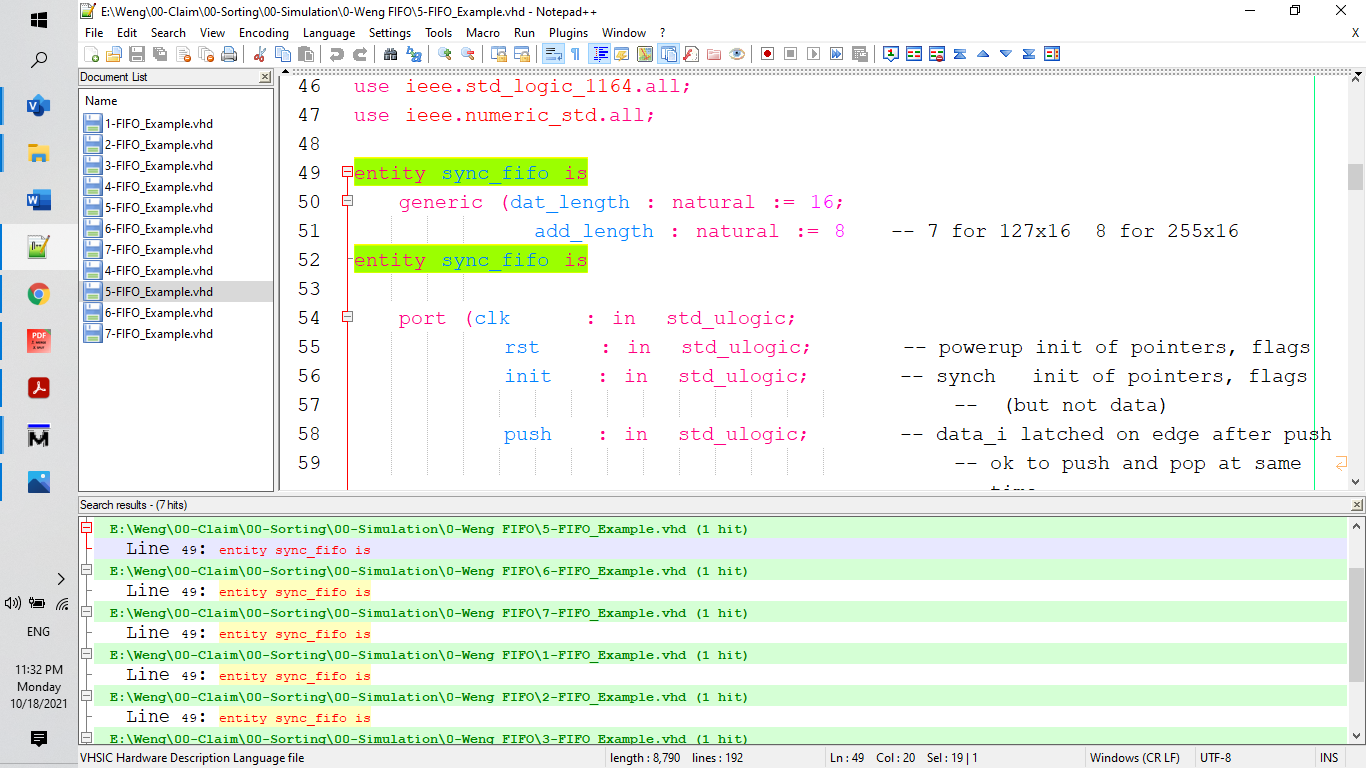Save the current file via toolbar icon

click(137, 54)
